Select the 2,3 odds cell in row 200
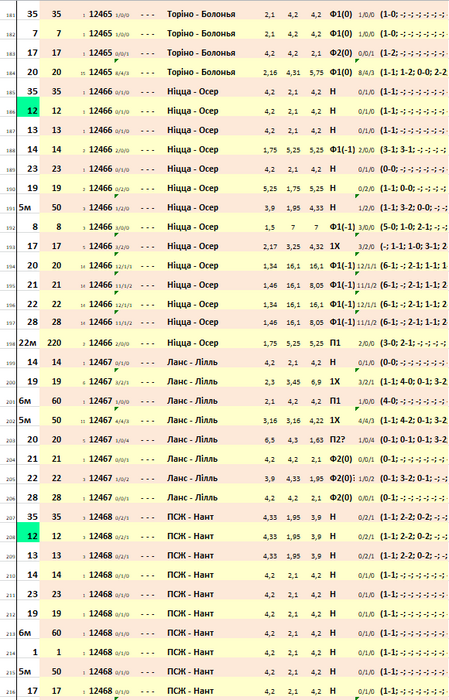 (x=270, y=382)
